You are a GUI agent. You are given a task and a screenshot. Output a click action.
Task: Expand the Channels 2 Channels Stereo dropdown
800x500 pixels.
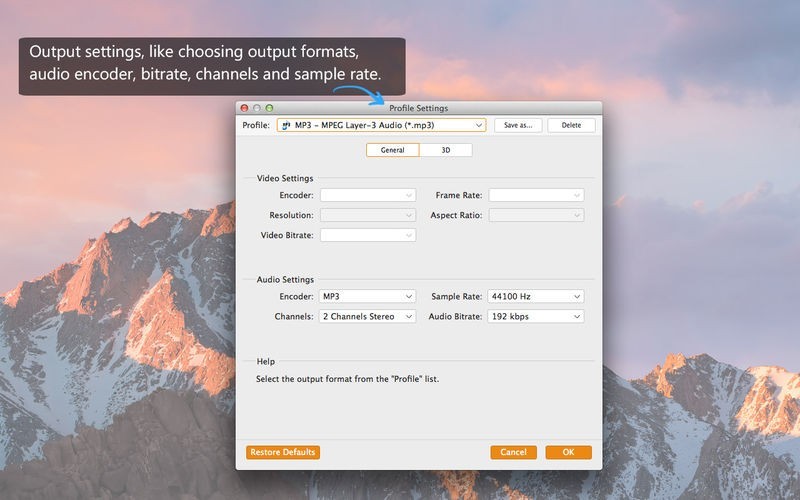[x=367, y=317]
